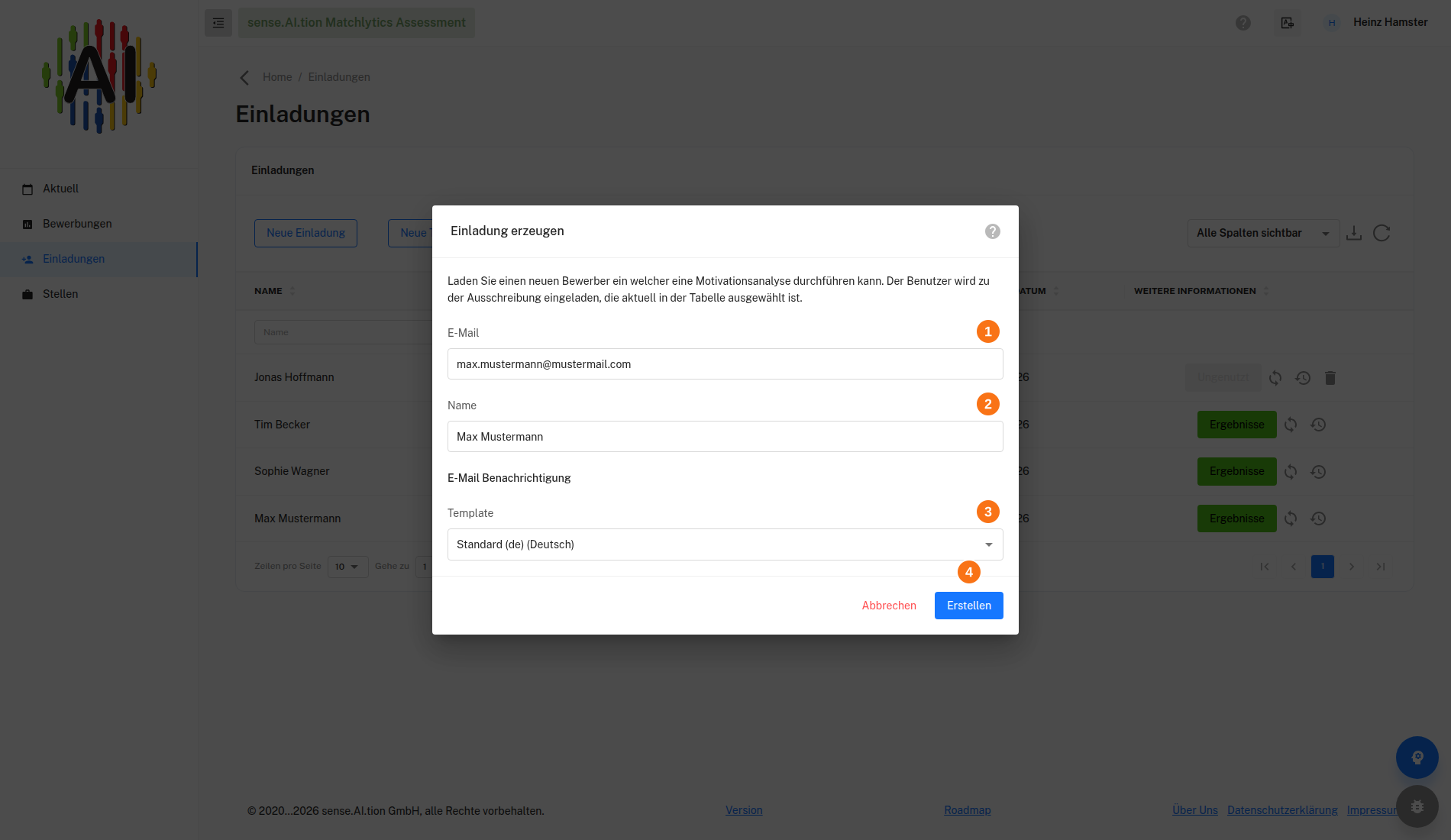Jump to last page of table
This screenshot has width=1451, height=840.
1381,567
